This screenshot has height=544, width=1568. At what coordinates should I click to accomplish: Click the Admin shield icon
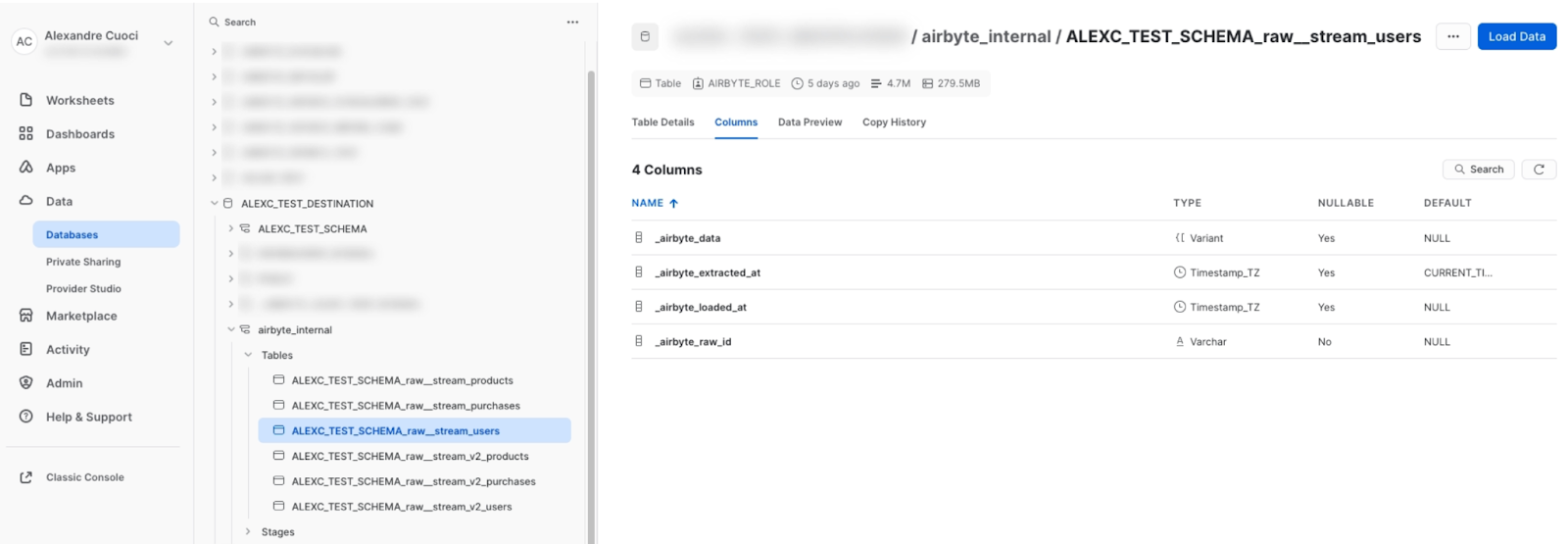pos(26,382)
